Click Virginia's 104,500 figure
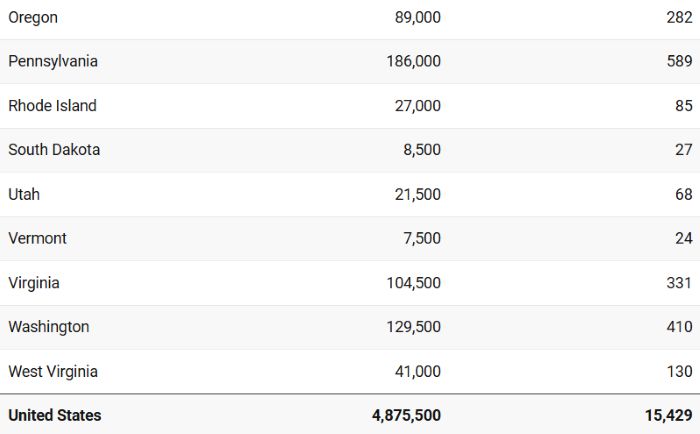The height and width of the screenshot is (434, 700). tap(413, 283)
